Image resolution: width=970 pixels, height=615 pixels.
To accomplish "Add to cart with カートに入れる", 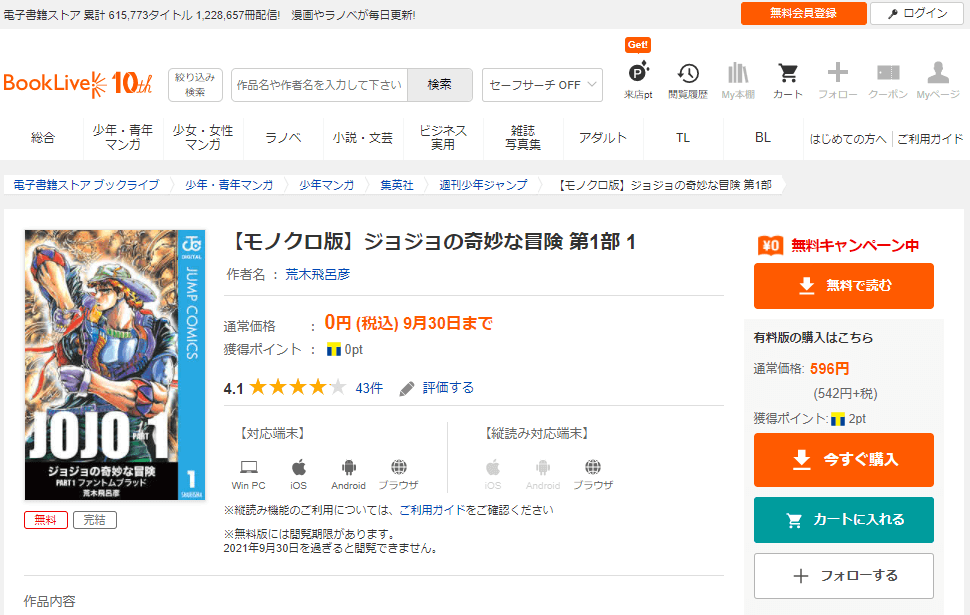I will click(x=843, y=520).
